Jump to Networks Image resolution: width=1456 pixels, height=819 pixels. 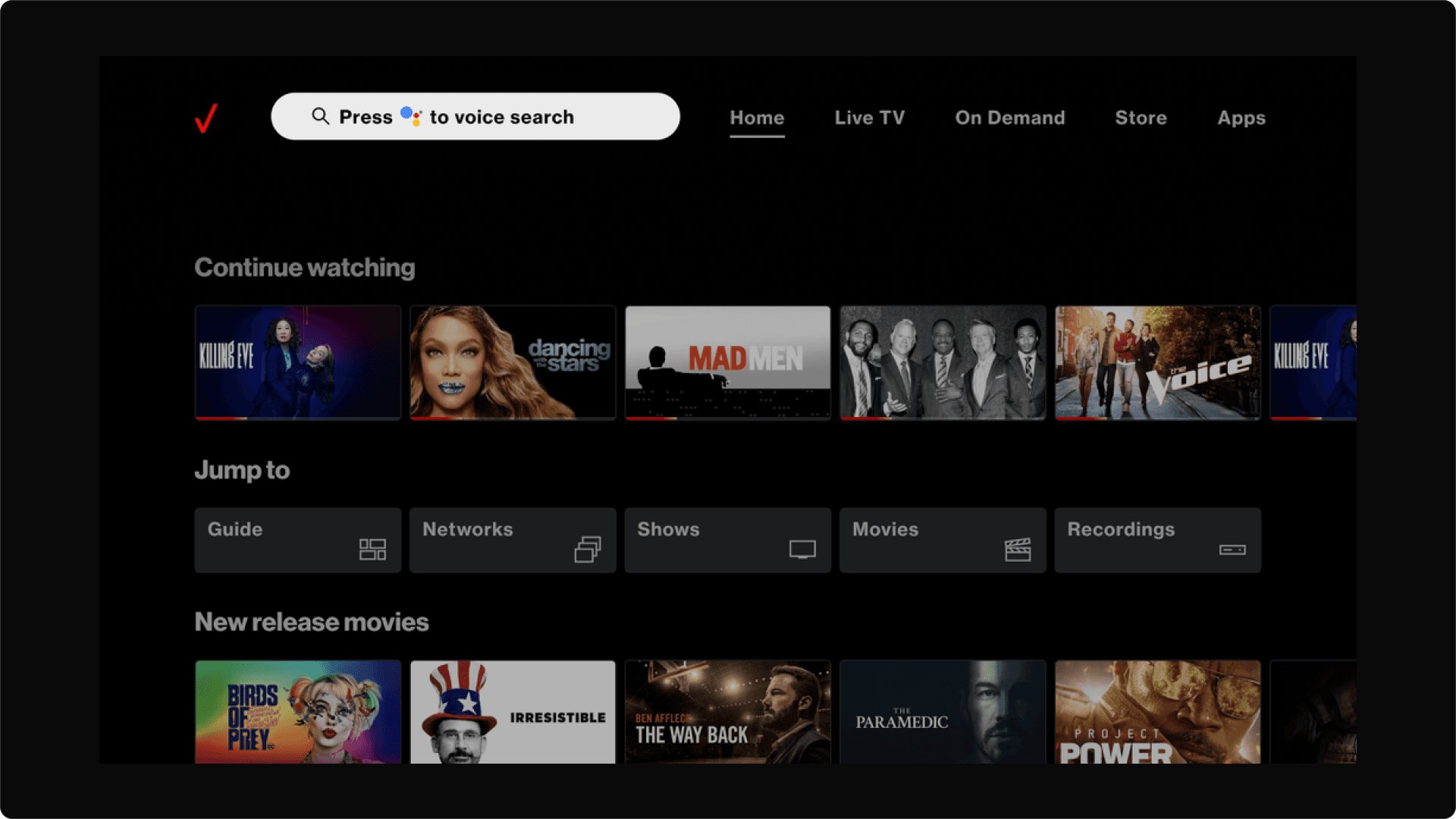(x=513, y=540)
